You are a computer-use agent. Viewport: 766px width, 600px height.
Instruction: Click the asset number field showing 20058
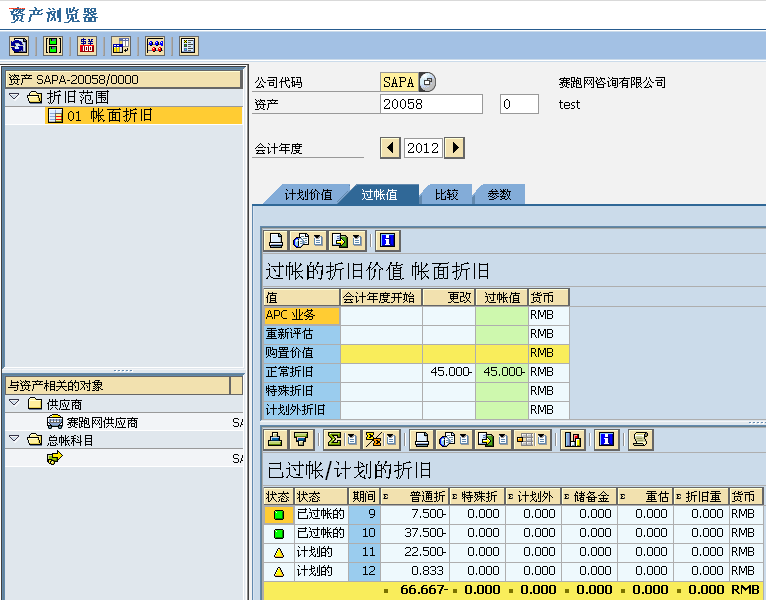point(431,104)
